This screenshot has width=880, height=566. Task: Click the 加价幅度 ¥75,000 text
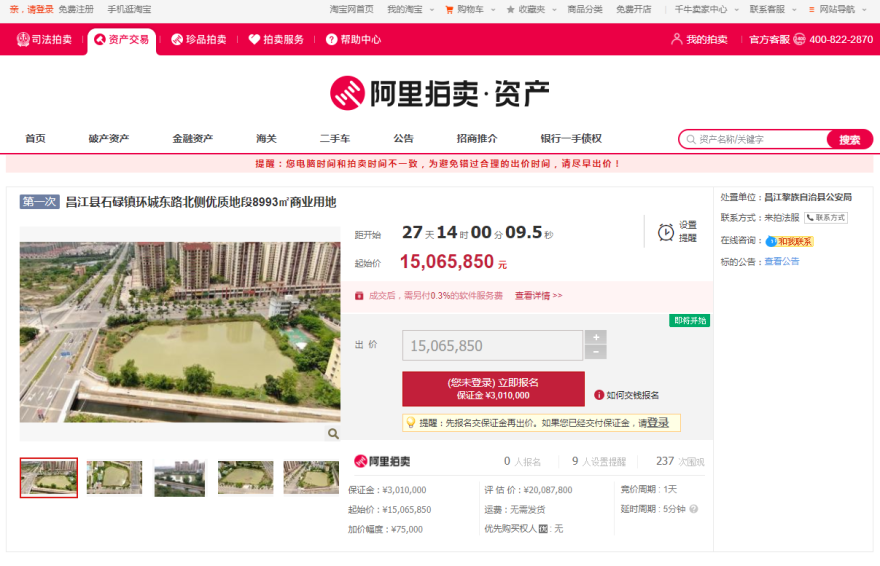coord(385,529)
